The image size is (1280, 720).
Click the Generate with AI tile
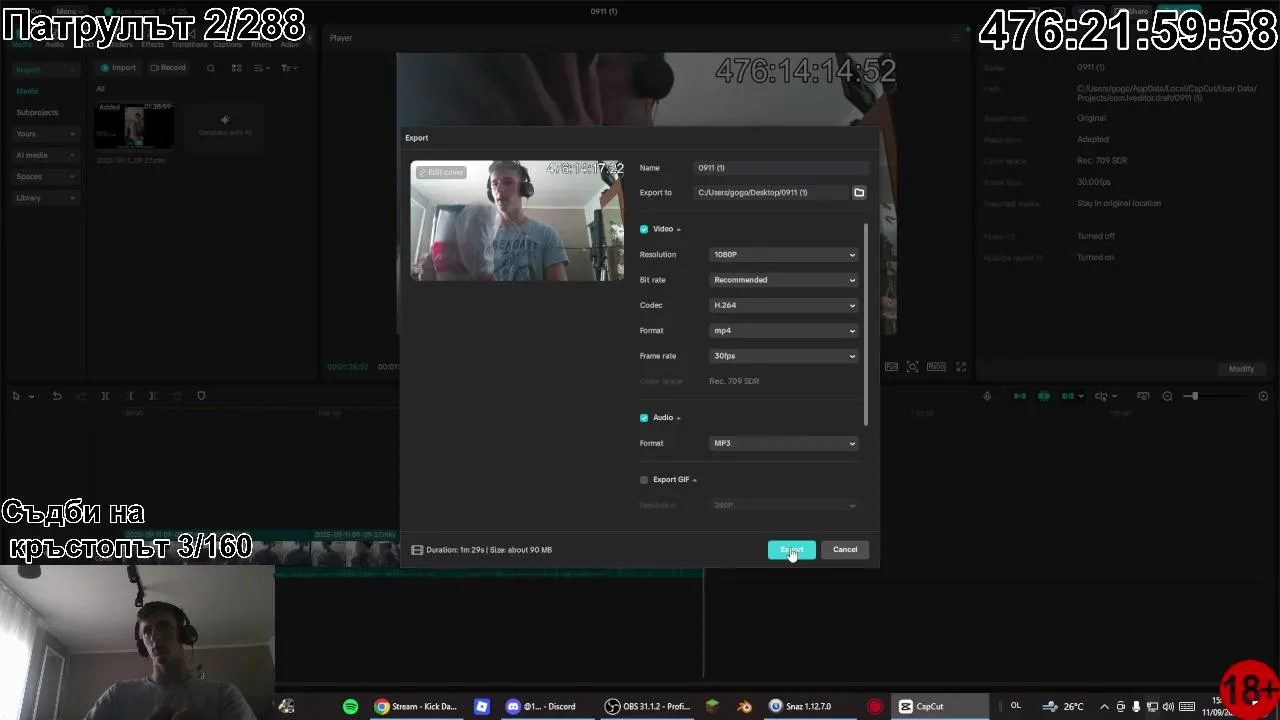coord(225,126)
